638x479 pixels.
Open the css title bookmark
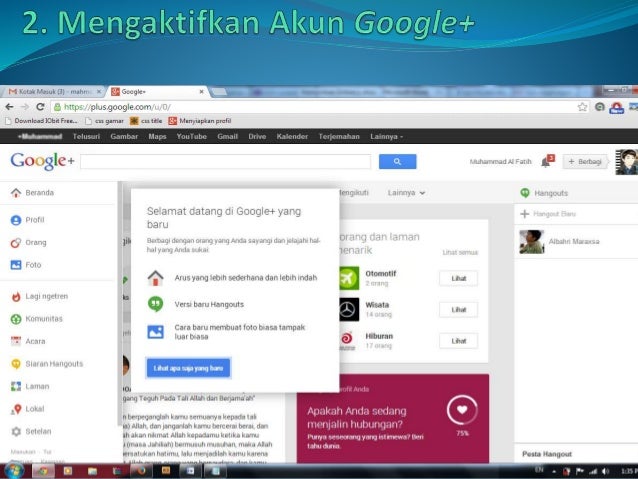click(x=146, y=121)
